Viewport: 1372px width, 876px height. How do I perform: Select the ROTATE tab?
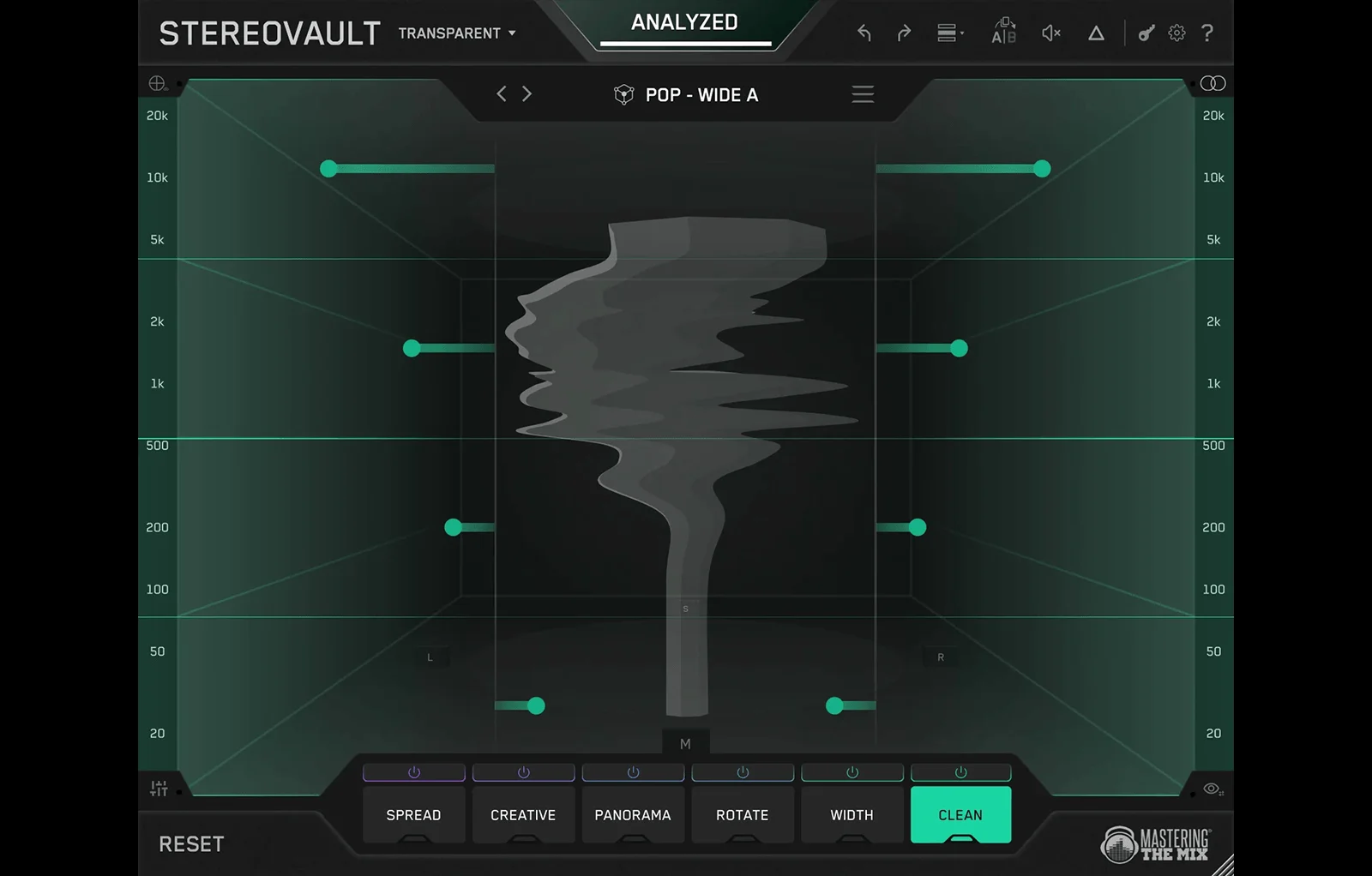point(743,814)
